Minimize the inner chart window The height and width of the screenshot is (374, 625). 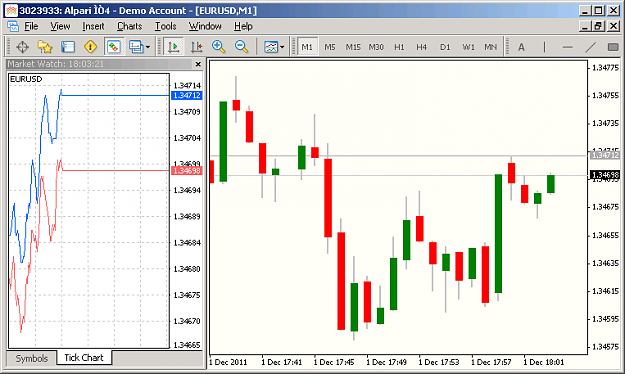(x=585, y=26)
